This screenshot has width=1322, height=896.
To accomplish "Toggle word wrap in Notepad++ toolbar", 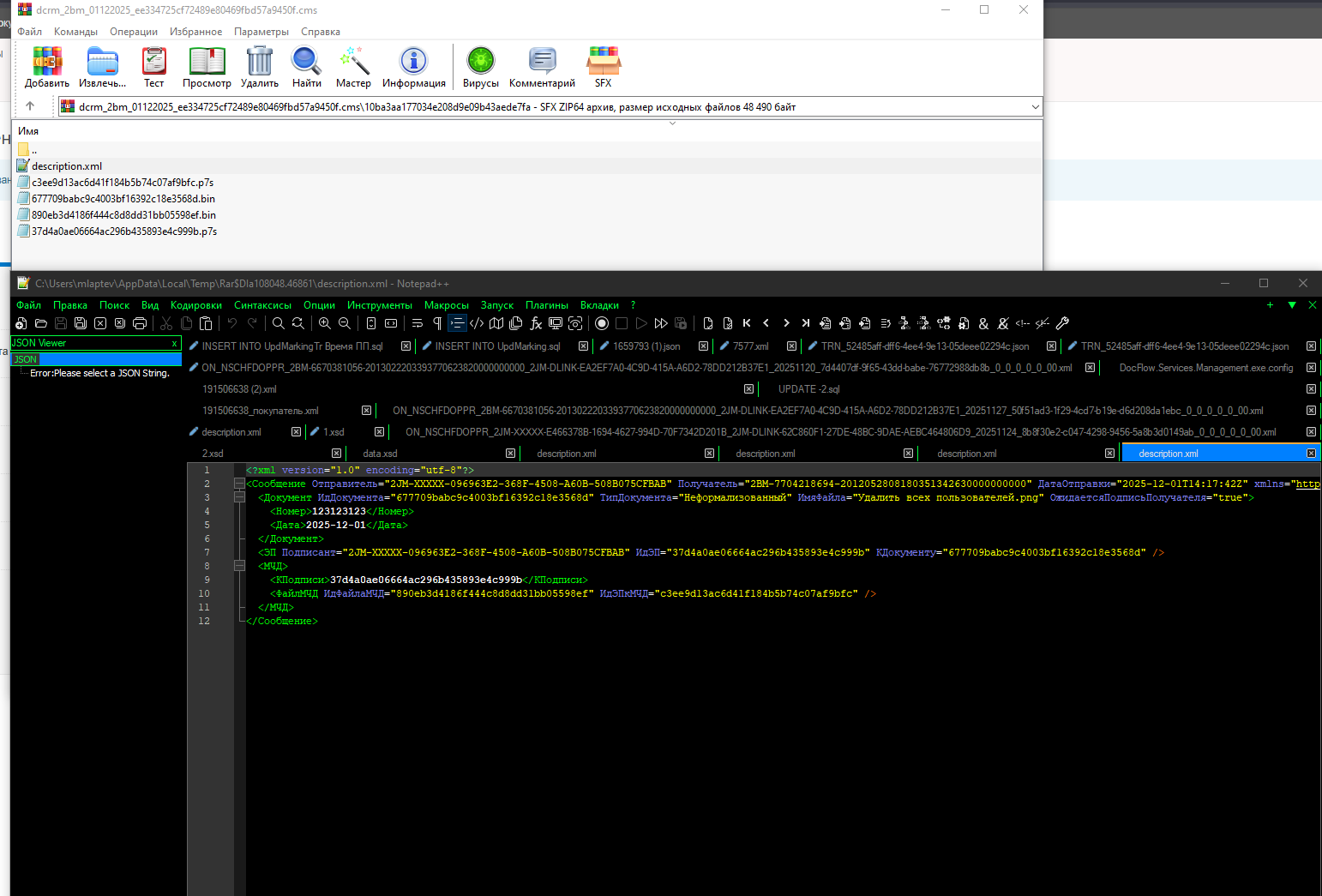I will pyautogui.click(x=417, y=323).
